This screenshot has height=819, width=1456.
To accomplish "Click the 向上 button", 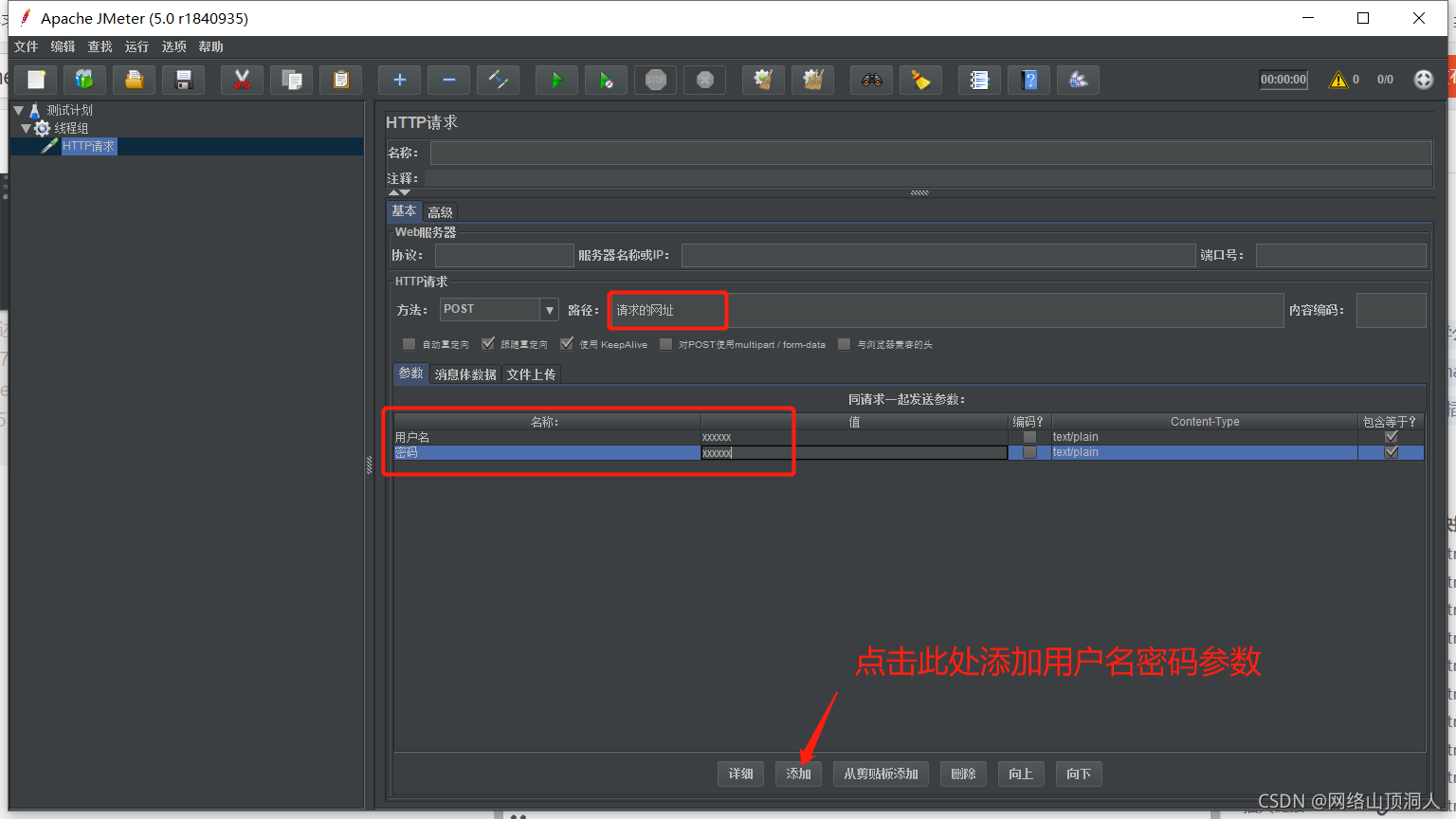I will tap(1021, 773).
